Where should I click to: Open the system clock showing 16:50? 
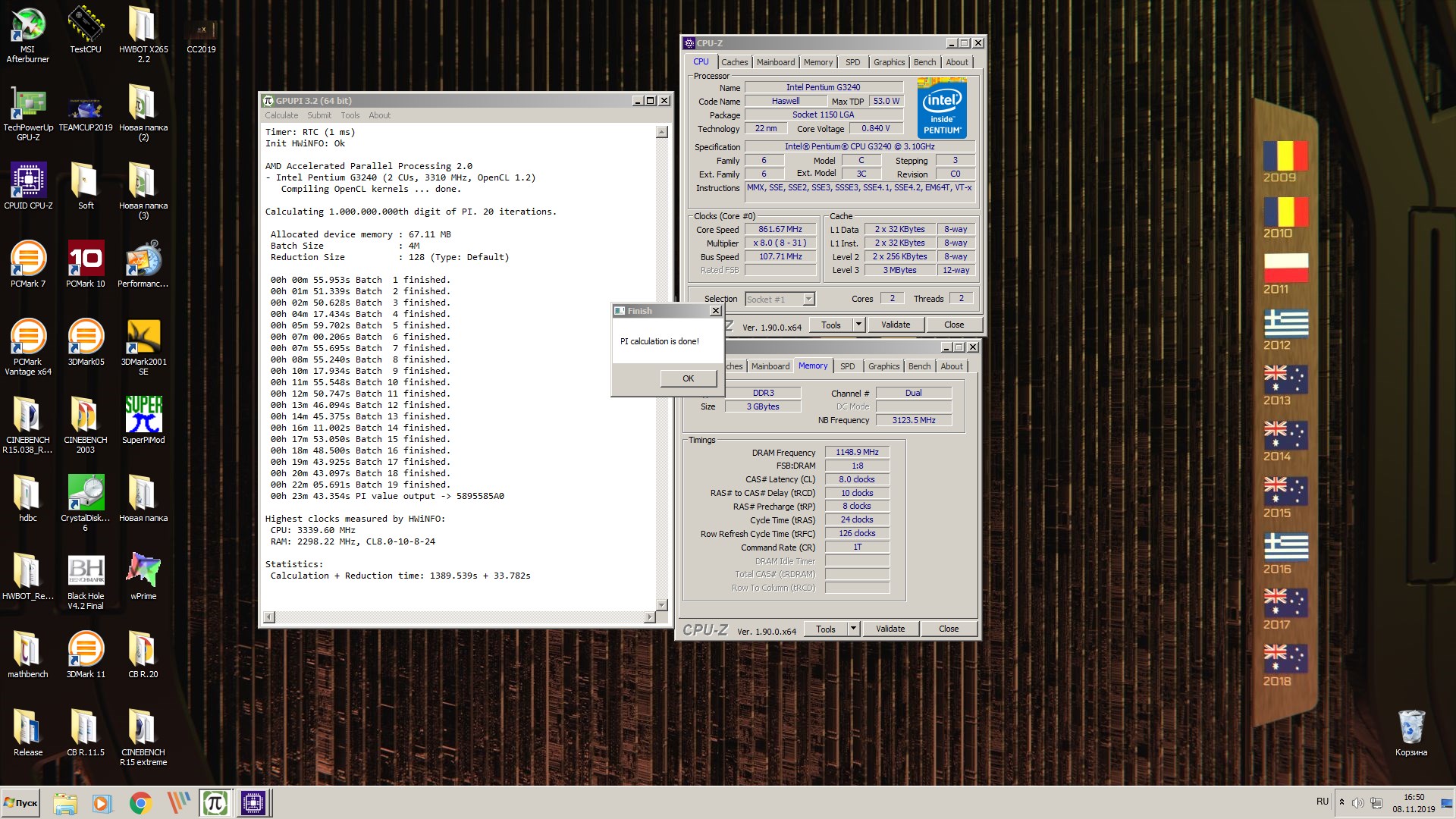click(1414, 803)
